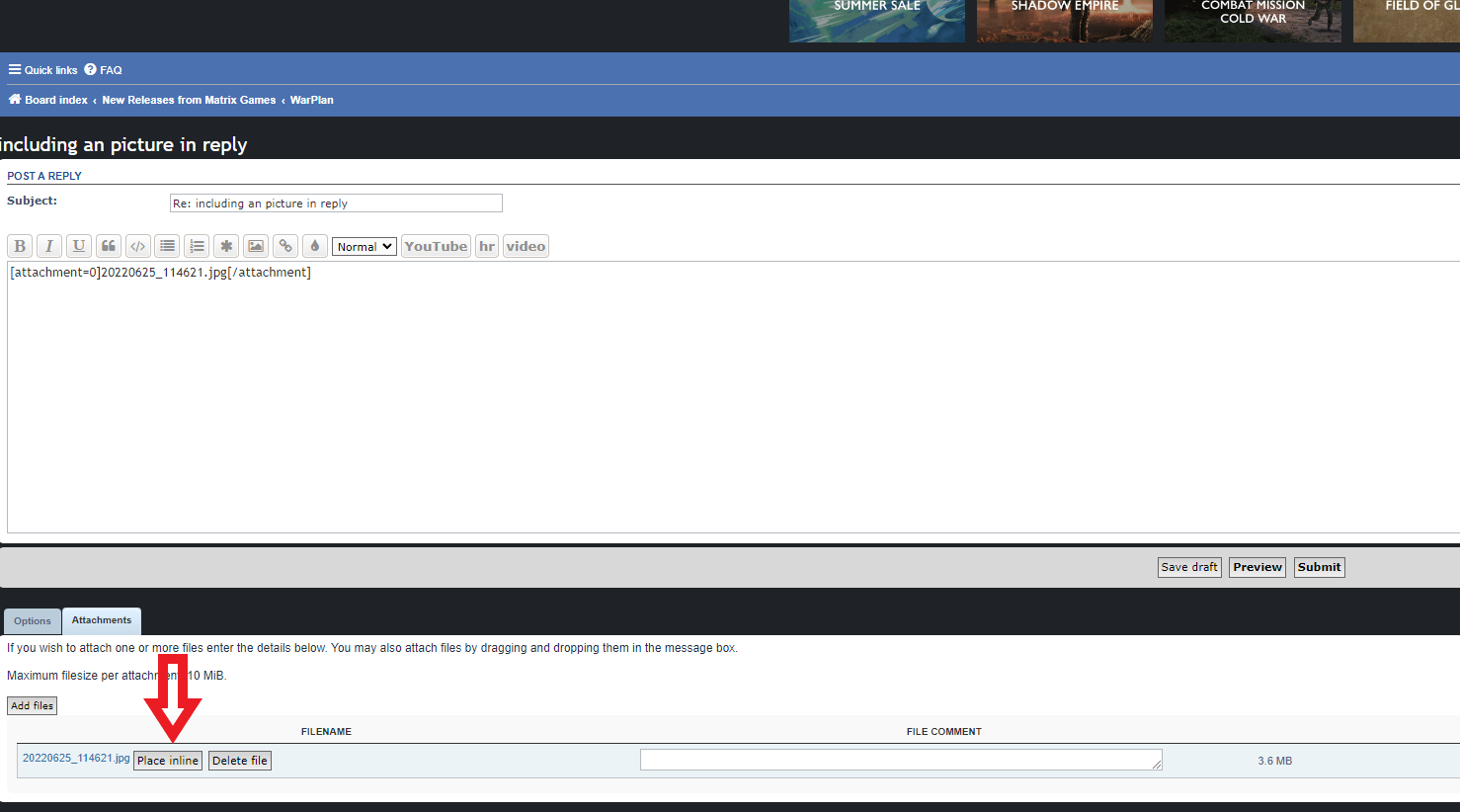
Task: Insert a URL link tag
Action: click(x=285, y=246)
